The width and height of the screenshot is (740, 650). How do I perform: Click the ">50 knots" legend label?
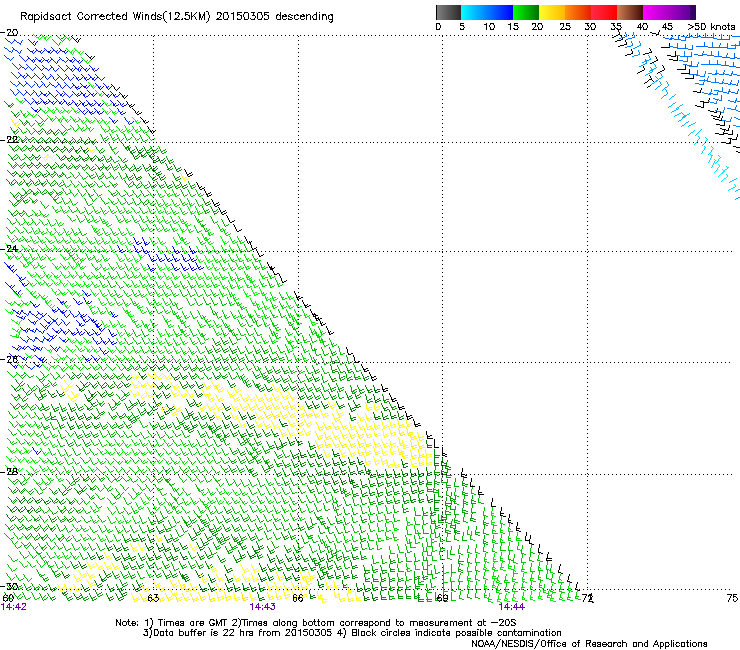coord(711,27)
